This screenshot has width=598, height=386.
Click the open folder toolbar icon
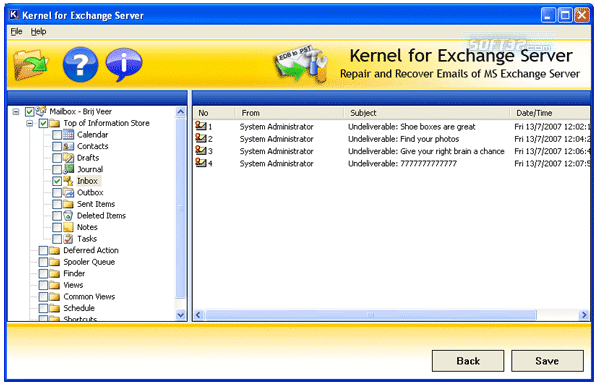[31, 64]
